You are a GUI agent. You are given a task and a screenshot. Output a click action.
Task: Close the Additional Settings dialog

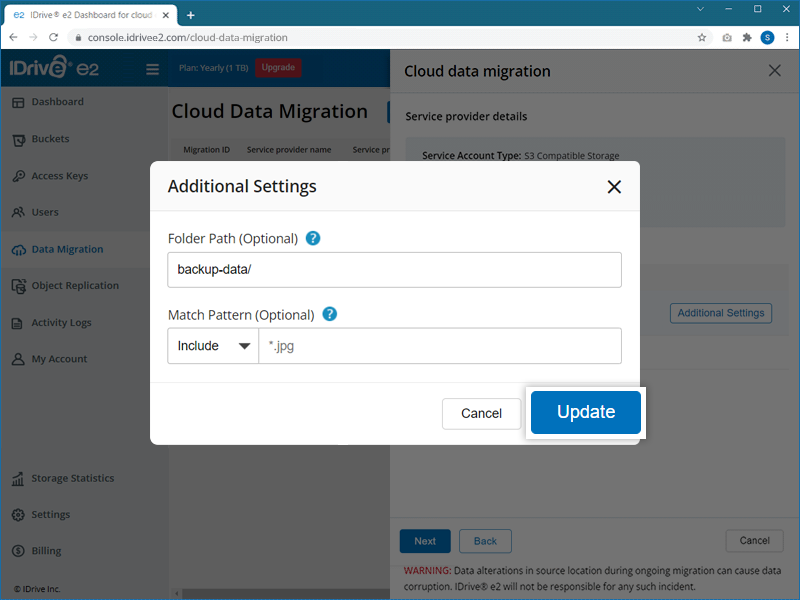(x=614, y=187)
